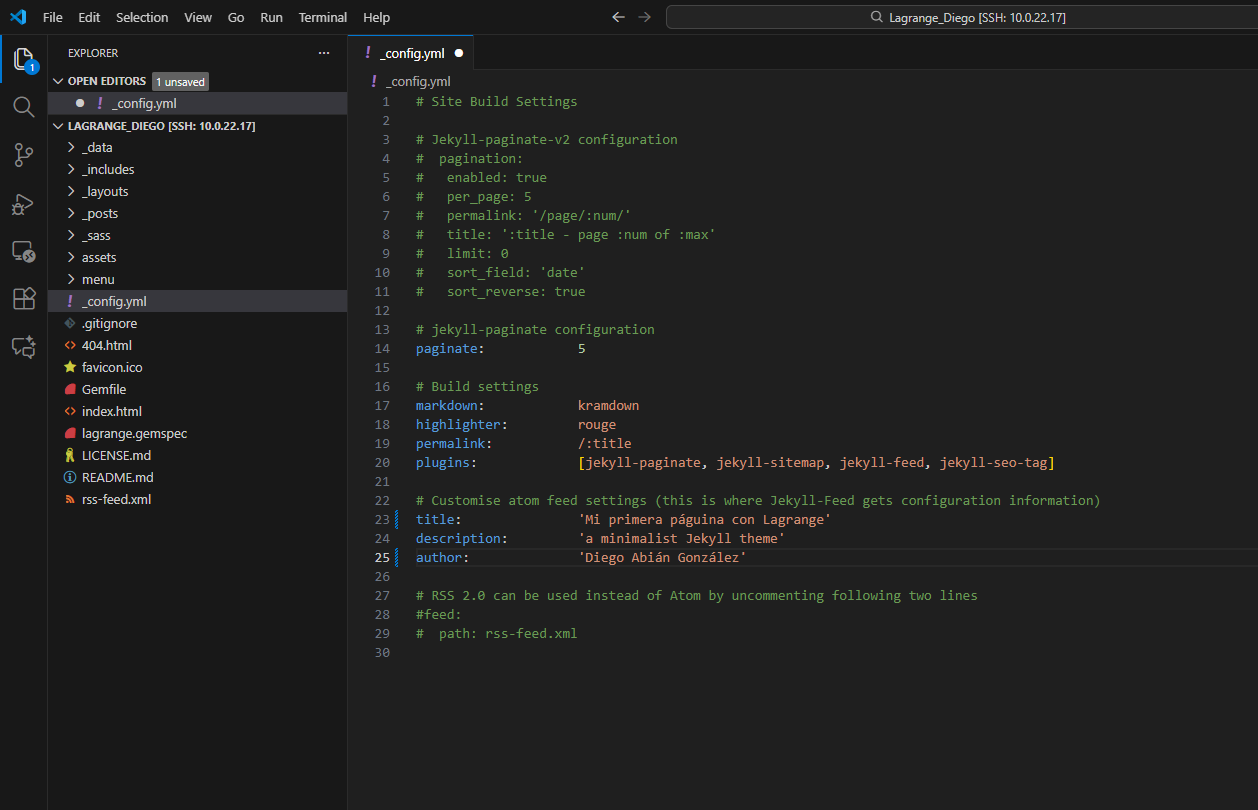Open the Selection menu

(142, 17)
